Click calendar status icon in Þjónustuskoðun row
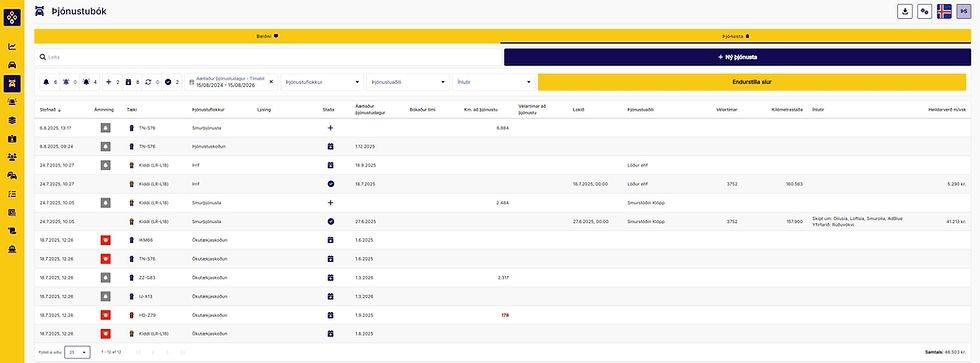Image resolution: width=980 pixels, height=363 pixels. 331,146
